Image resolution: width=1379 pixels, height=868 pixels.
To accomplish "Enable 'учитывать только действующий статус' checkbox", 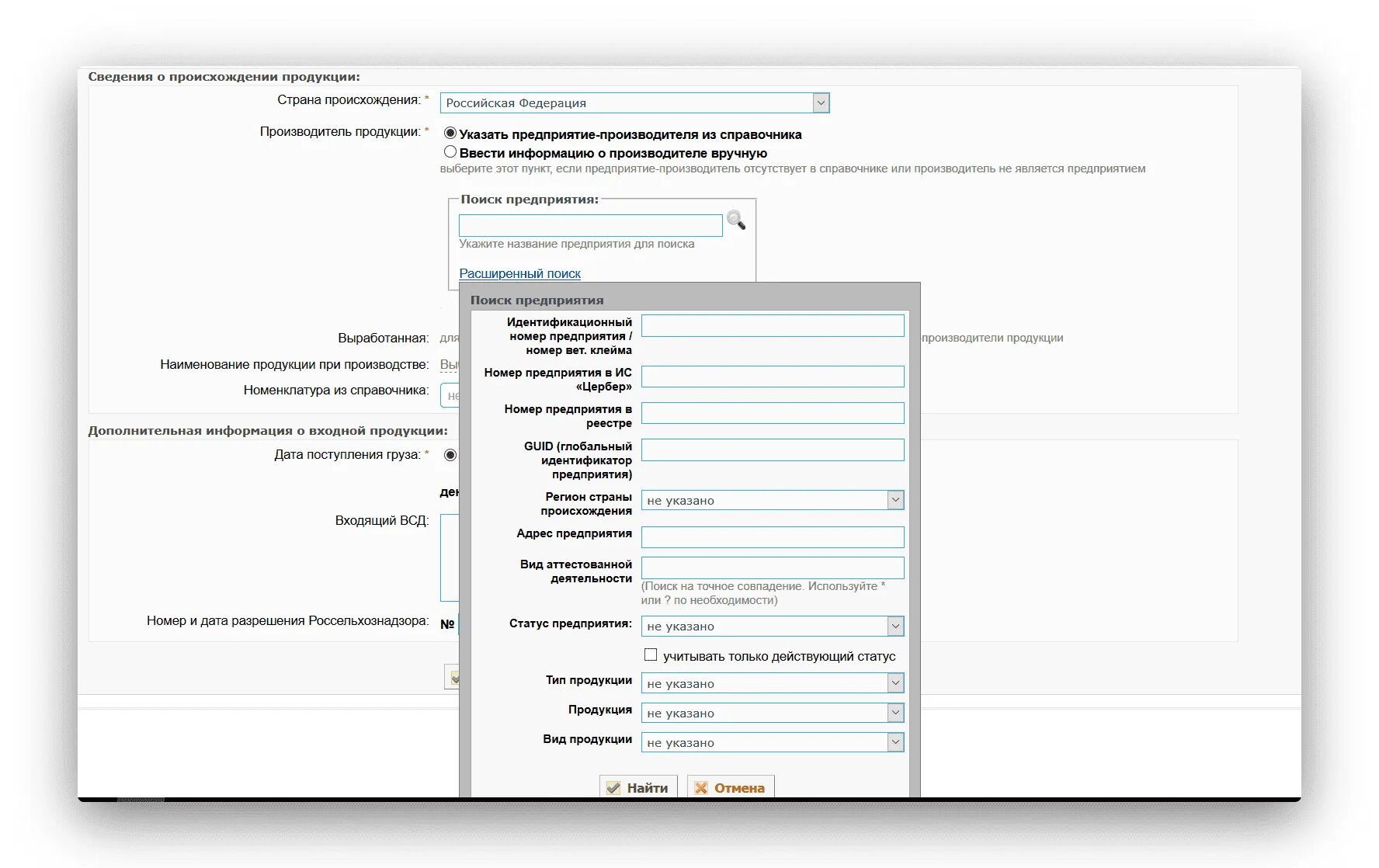I will click(651, 655).
